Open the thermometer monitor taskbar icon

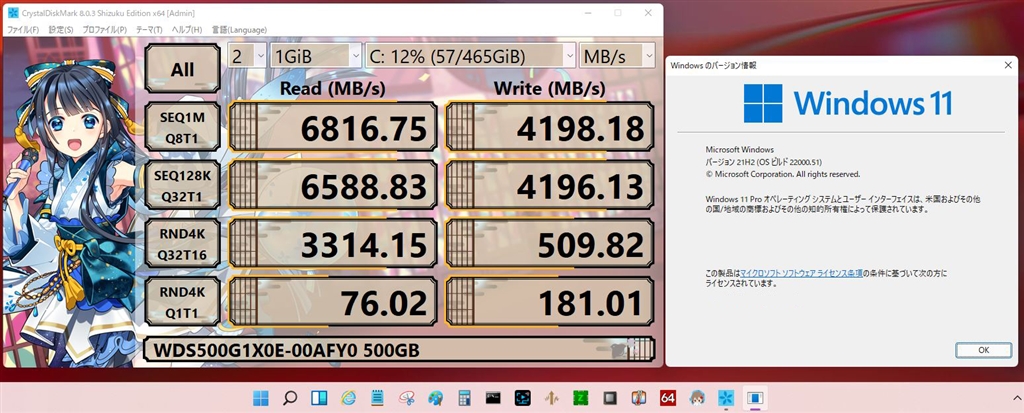(639, 397)
